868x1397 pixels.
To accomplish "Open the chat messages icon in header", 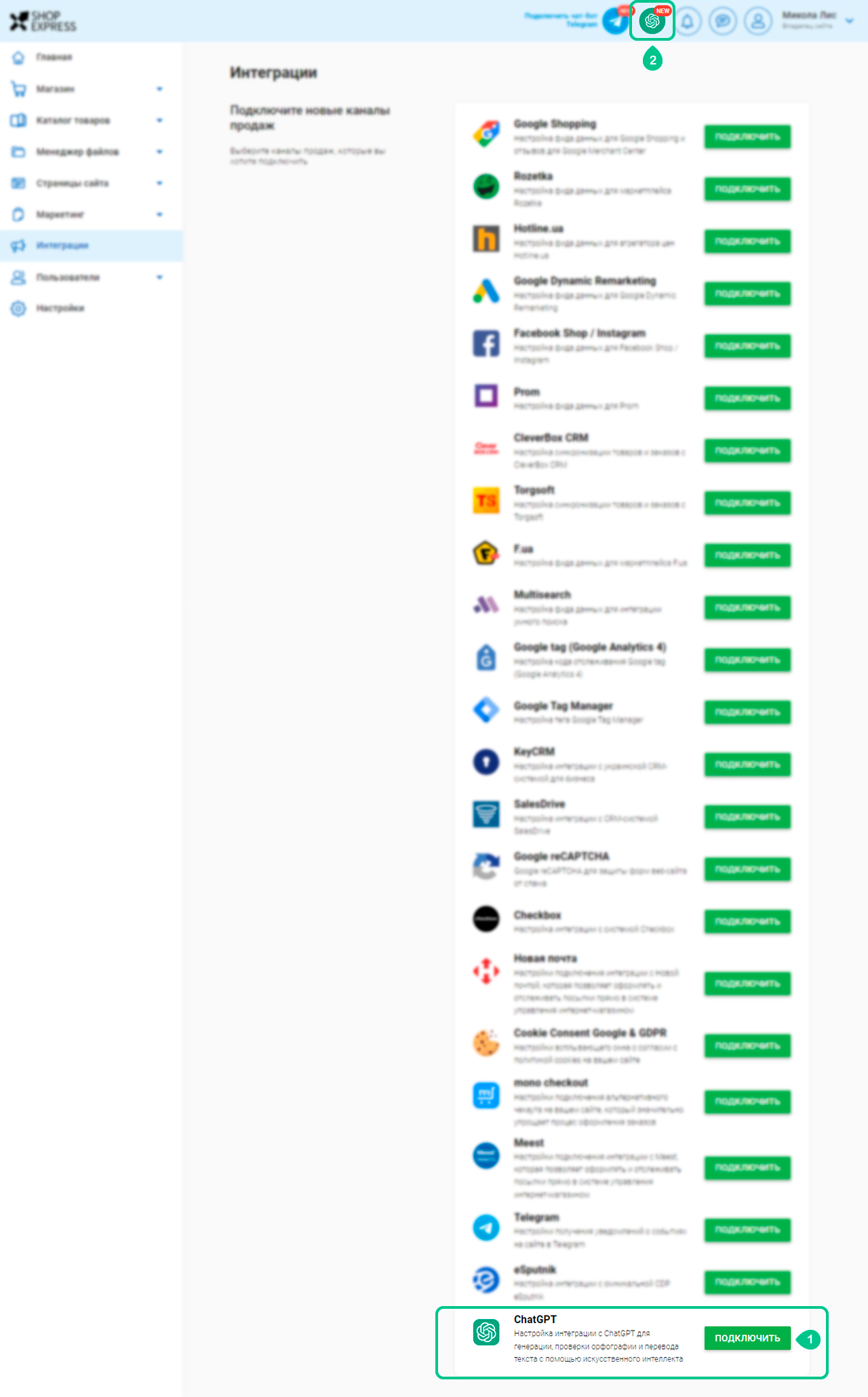I will [723, 21].
